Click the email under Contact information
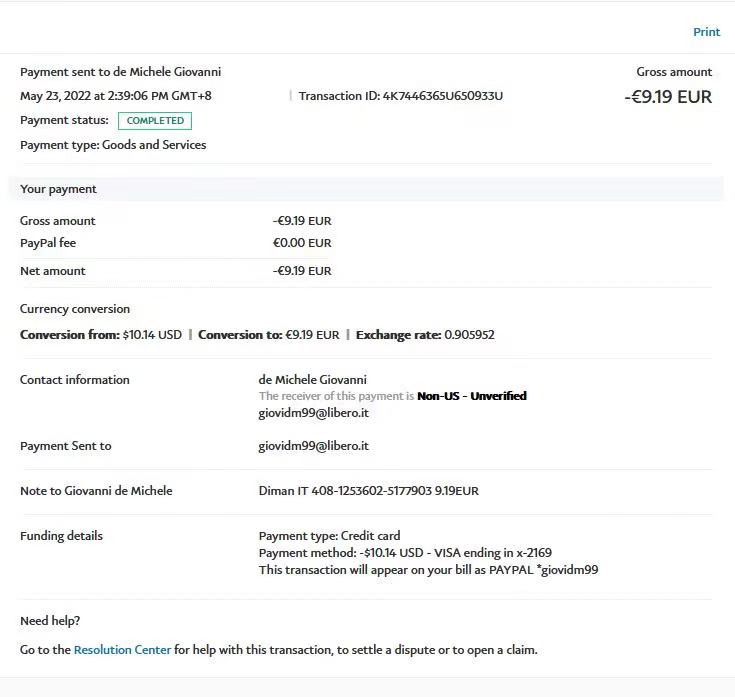 click(x=313, y=412)
